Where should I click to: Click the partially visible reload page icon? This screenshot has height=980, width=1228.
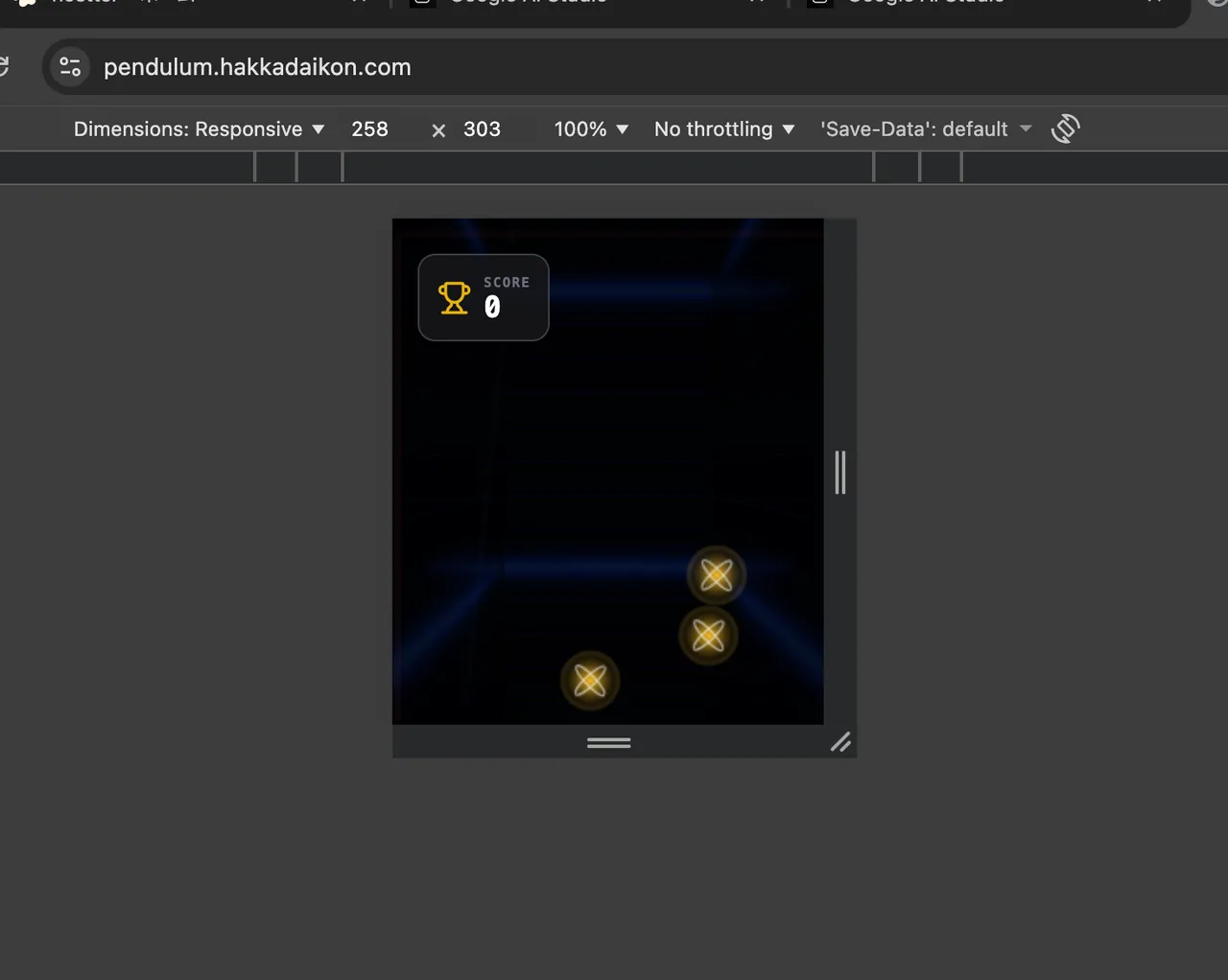(x=4, y=67)
